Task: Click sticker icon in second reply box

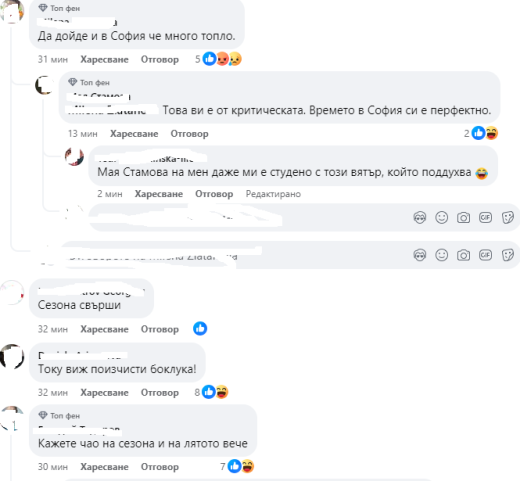Action: (507, 255)
